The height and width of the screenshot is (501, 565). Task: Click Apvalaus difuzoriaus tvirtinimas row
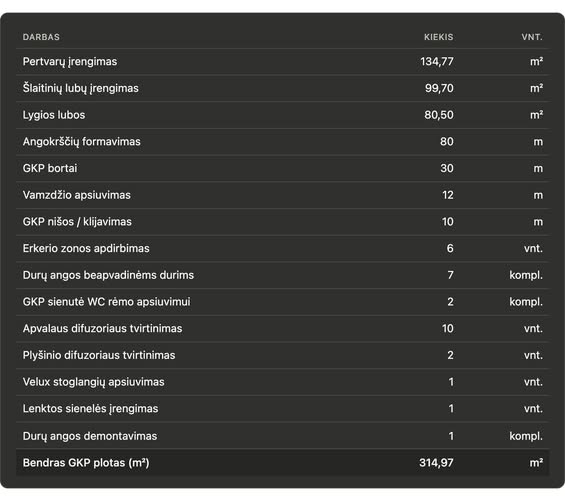[282, 328]
